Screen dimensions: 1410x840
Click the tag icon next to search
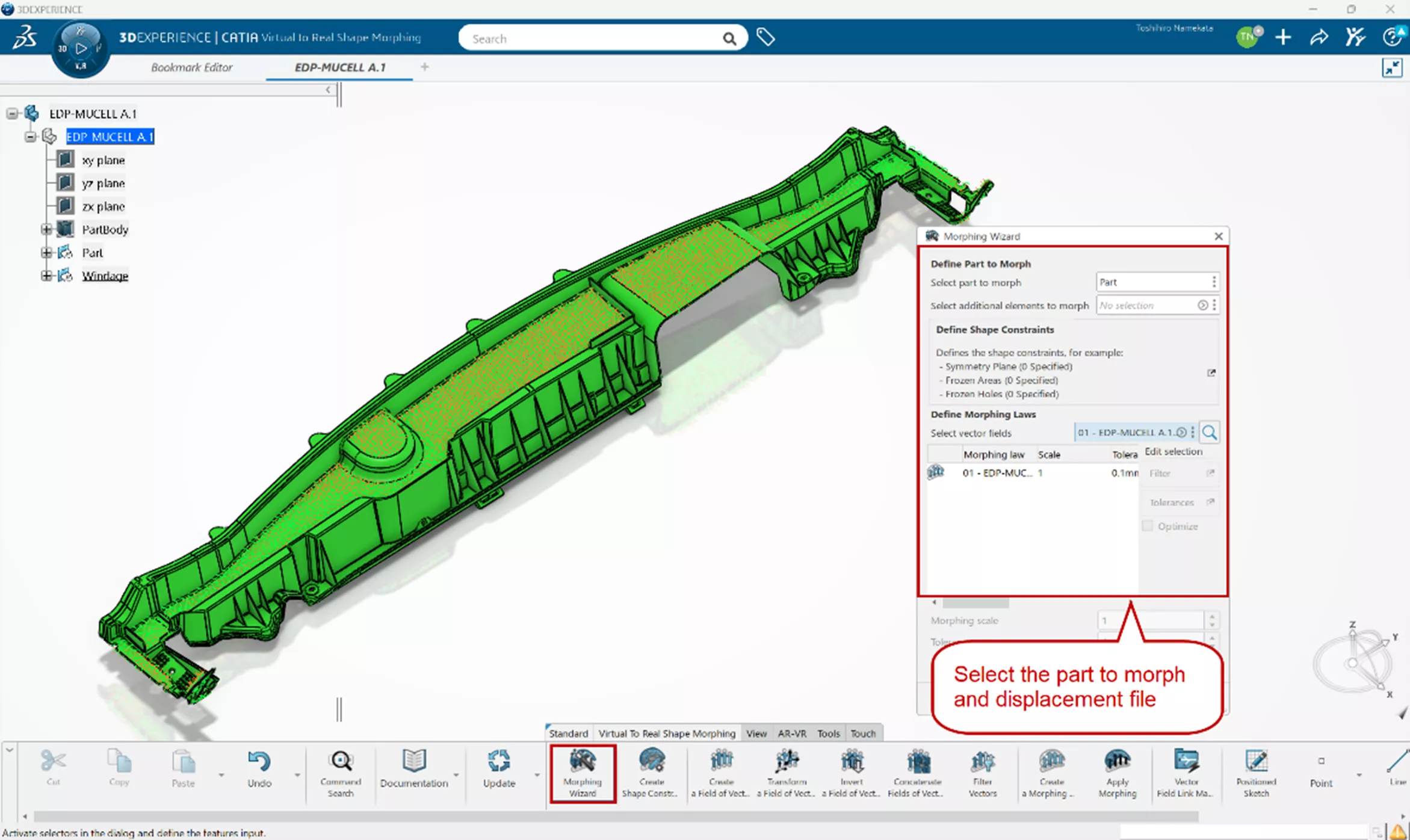click(765, 38)
